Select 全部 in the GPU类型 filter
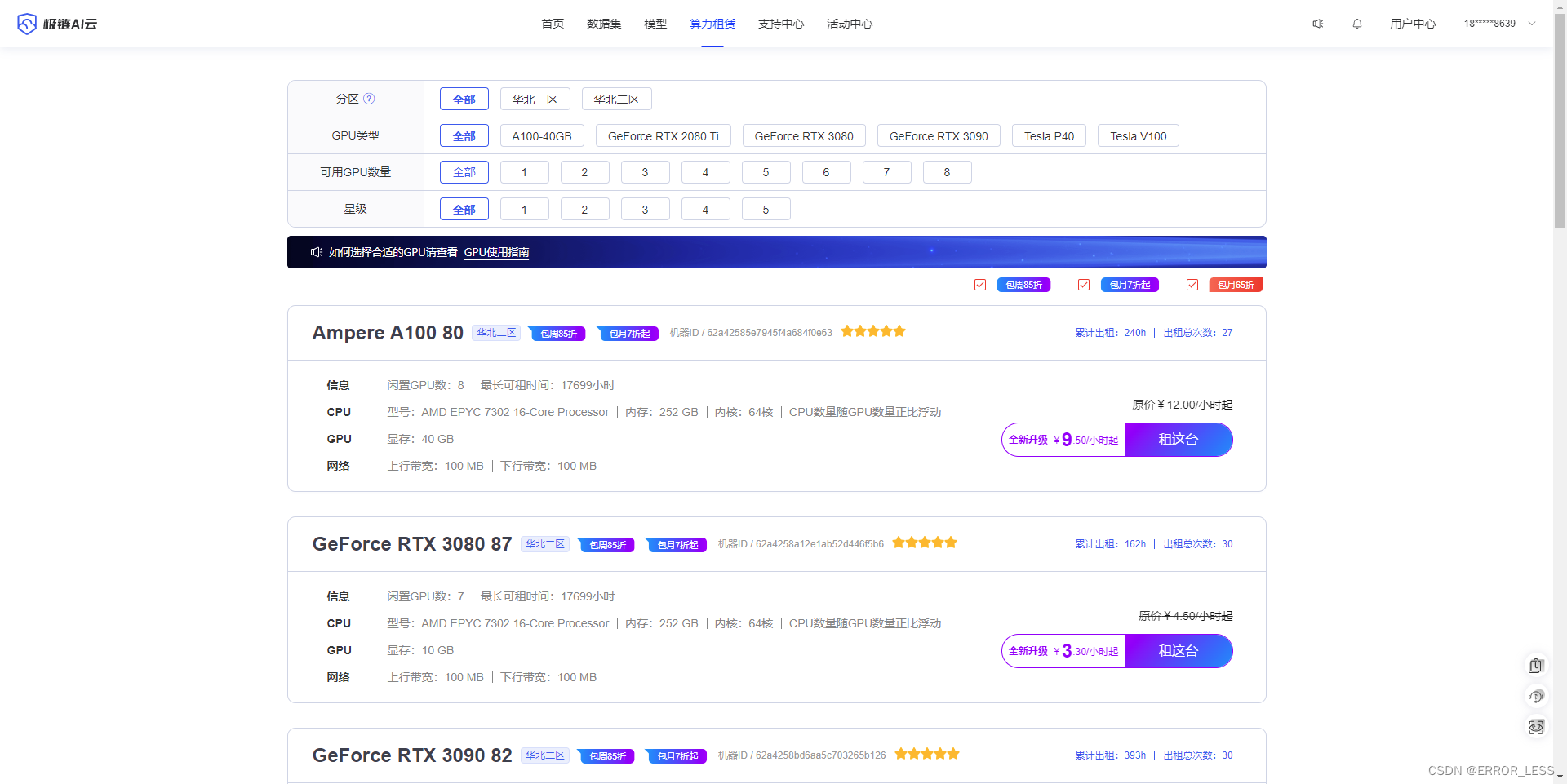1567x784 pixels. coord(464,135)
